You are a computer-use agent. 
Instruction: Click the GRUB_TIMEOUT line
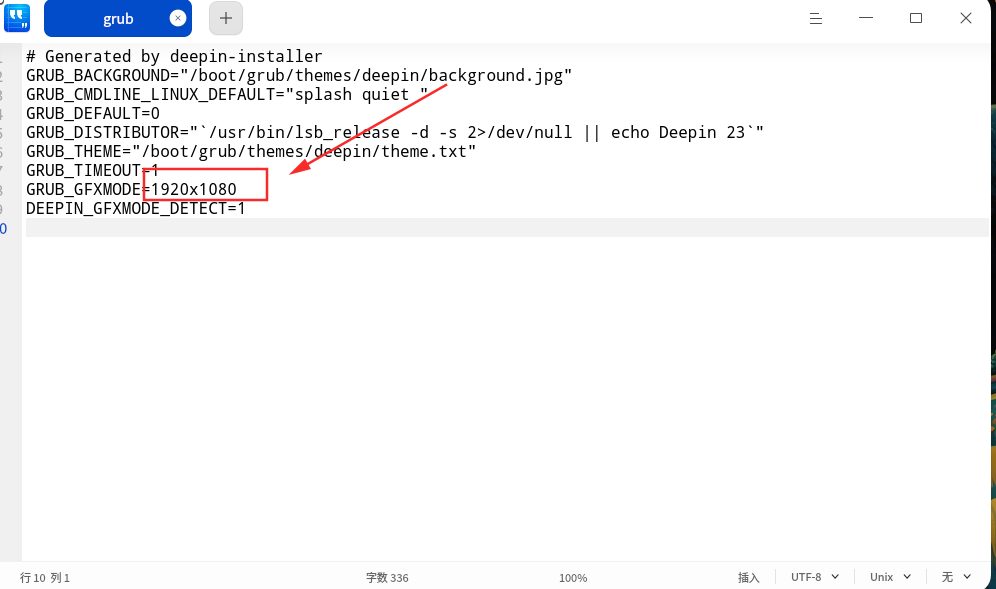[x=92, y=170]
